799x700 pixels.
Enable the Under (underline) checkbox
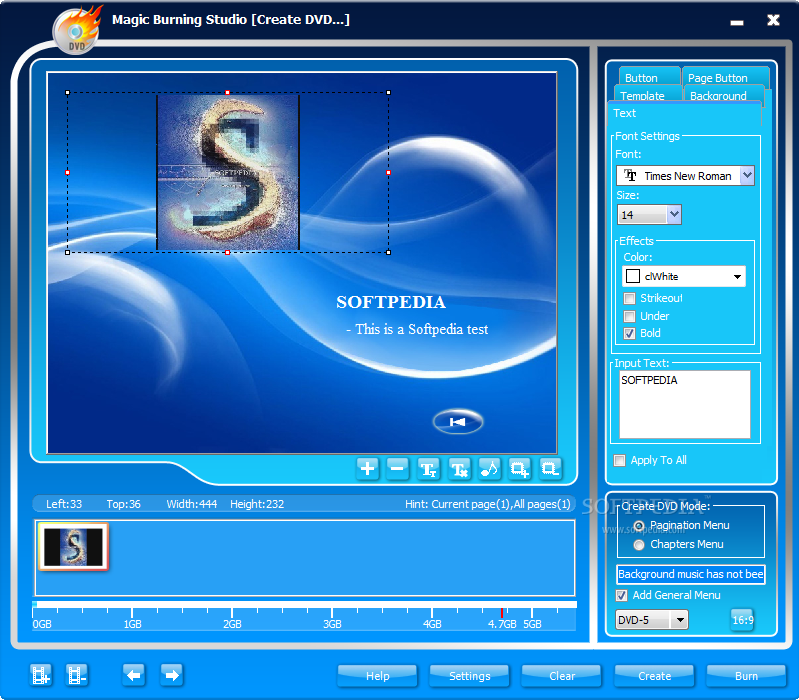coord(630,316)
